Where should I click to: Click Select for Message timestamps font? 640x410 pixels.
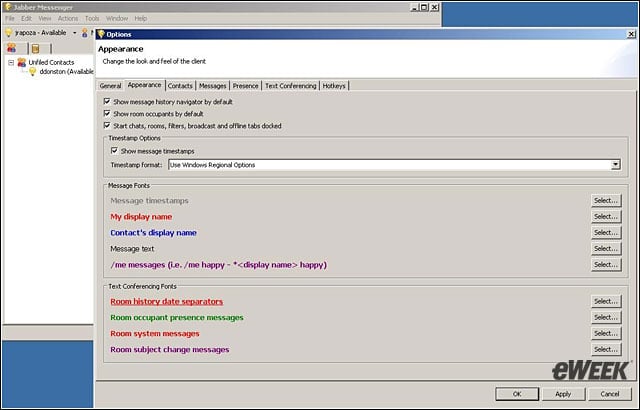click(x=606, y=200)
